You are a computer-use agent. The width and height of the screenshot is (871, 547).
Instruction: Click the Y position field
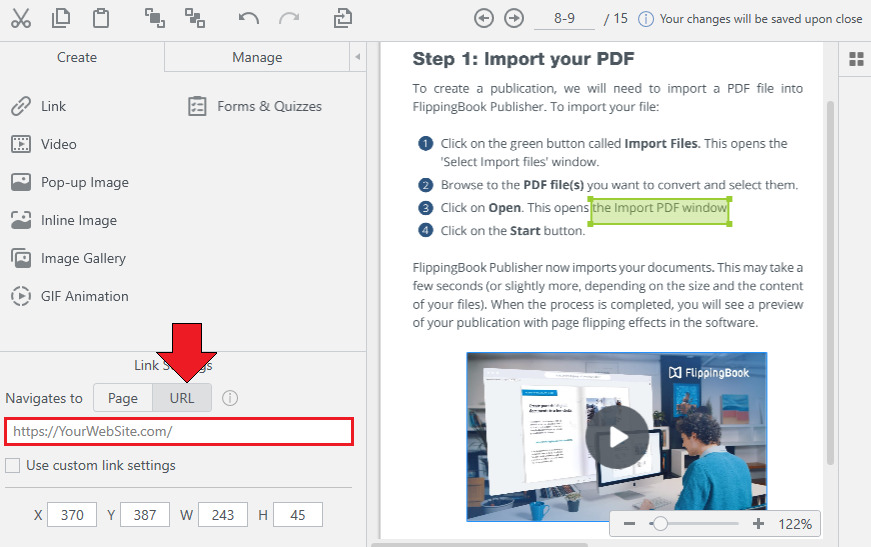click(x=145, y=515)
